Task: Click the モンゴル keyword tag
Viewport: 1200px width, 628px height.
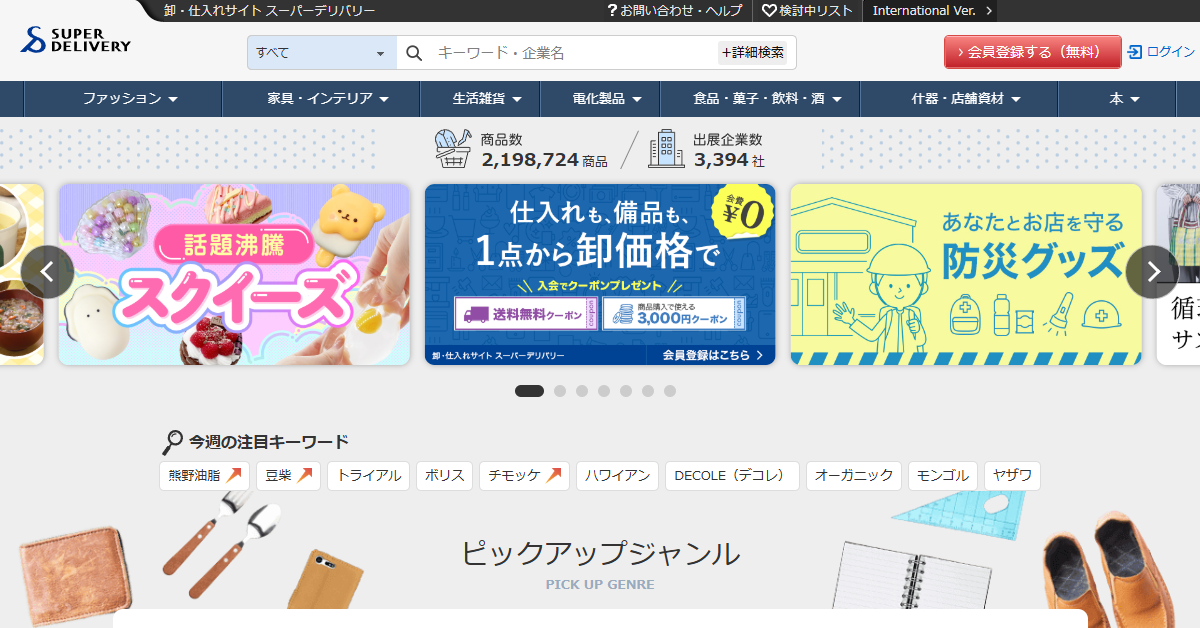Action: (943, 476)
